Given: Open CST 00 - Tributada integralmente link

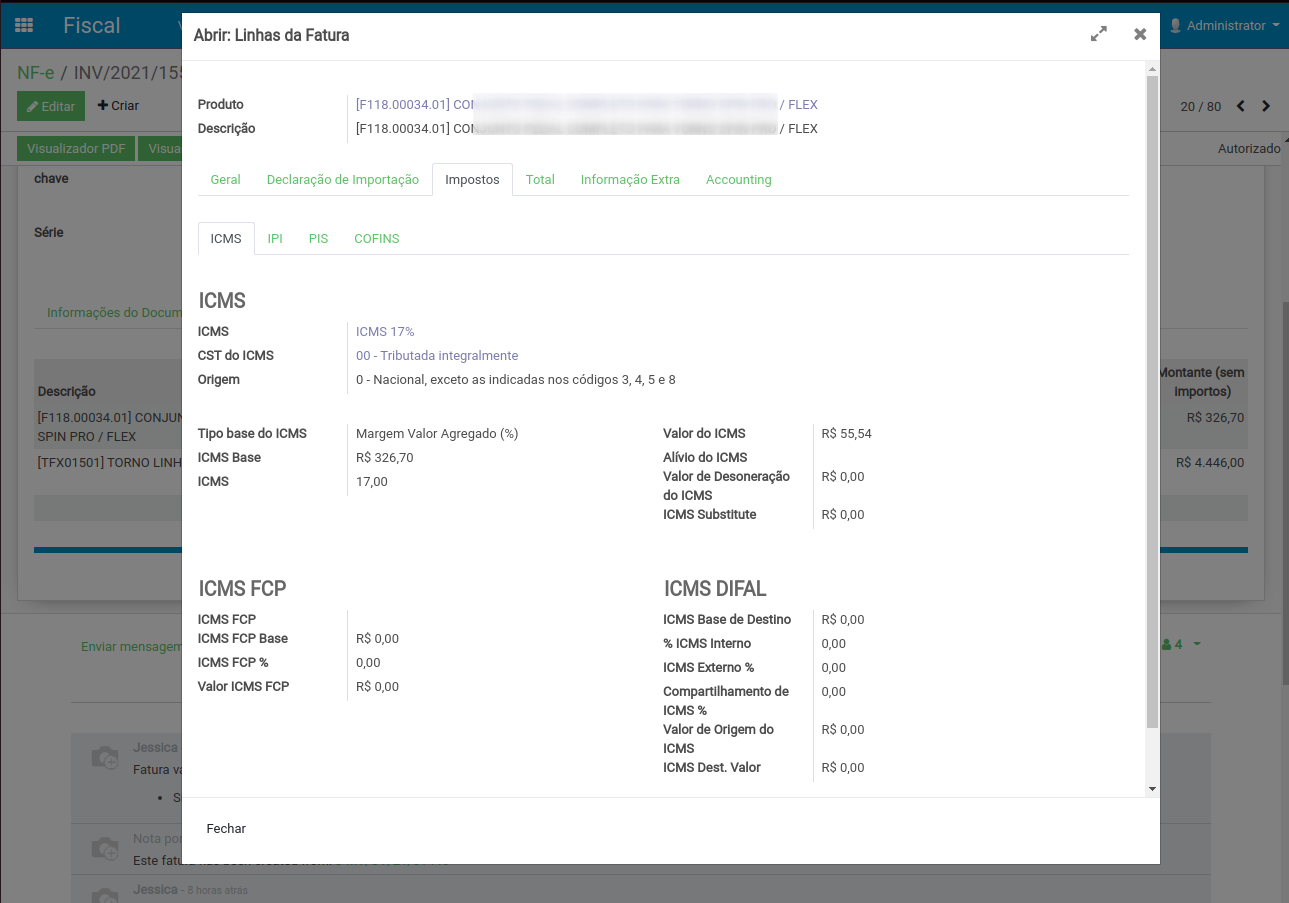Looking at the screenshot, I should tap(437, 355).
